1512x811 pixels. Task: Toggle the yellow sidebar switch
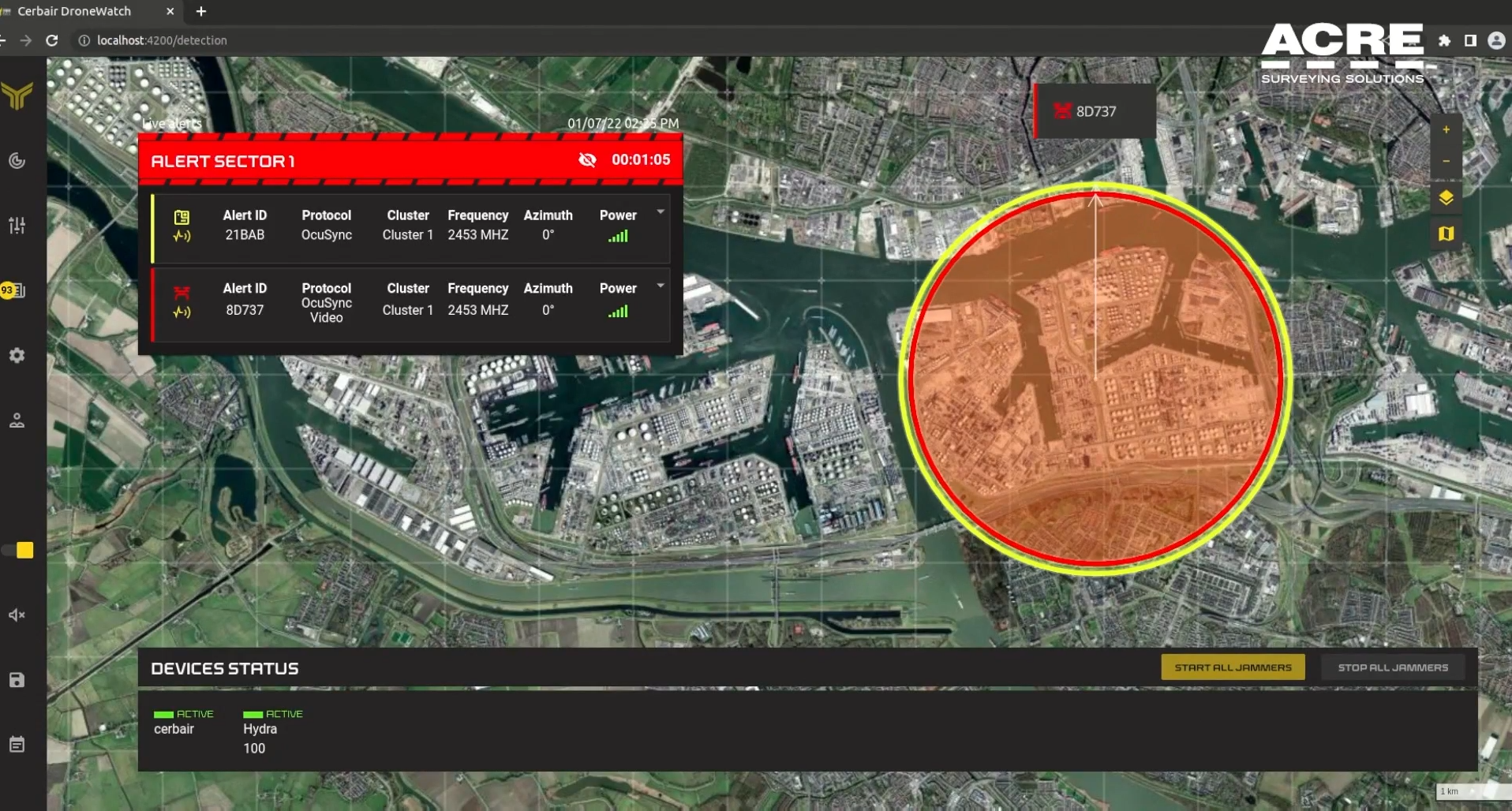pyautogui.click(x=19, y=551)
